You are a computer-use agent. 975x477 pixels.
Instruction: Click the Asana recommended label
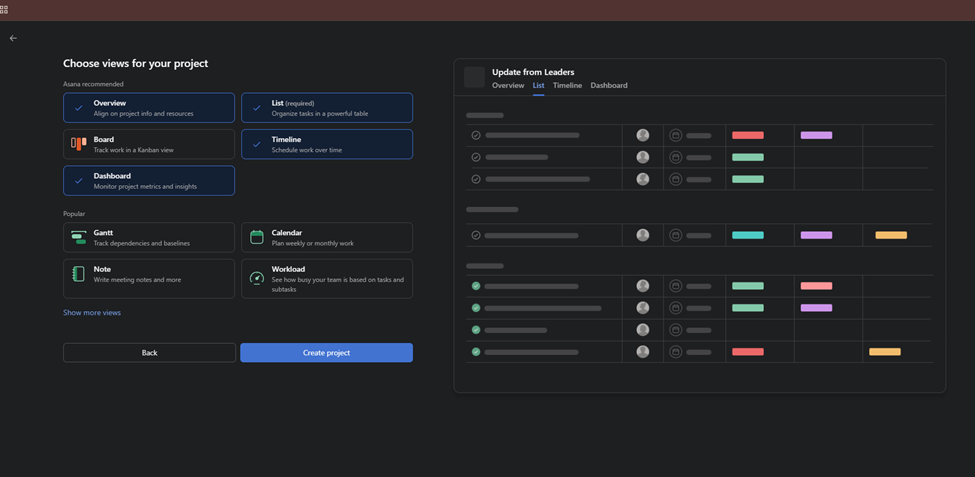pos(93,84)
